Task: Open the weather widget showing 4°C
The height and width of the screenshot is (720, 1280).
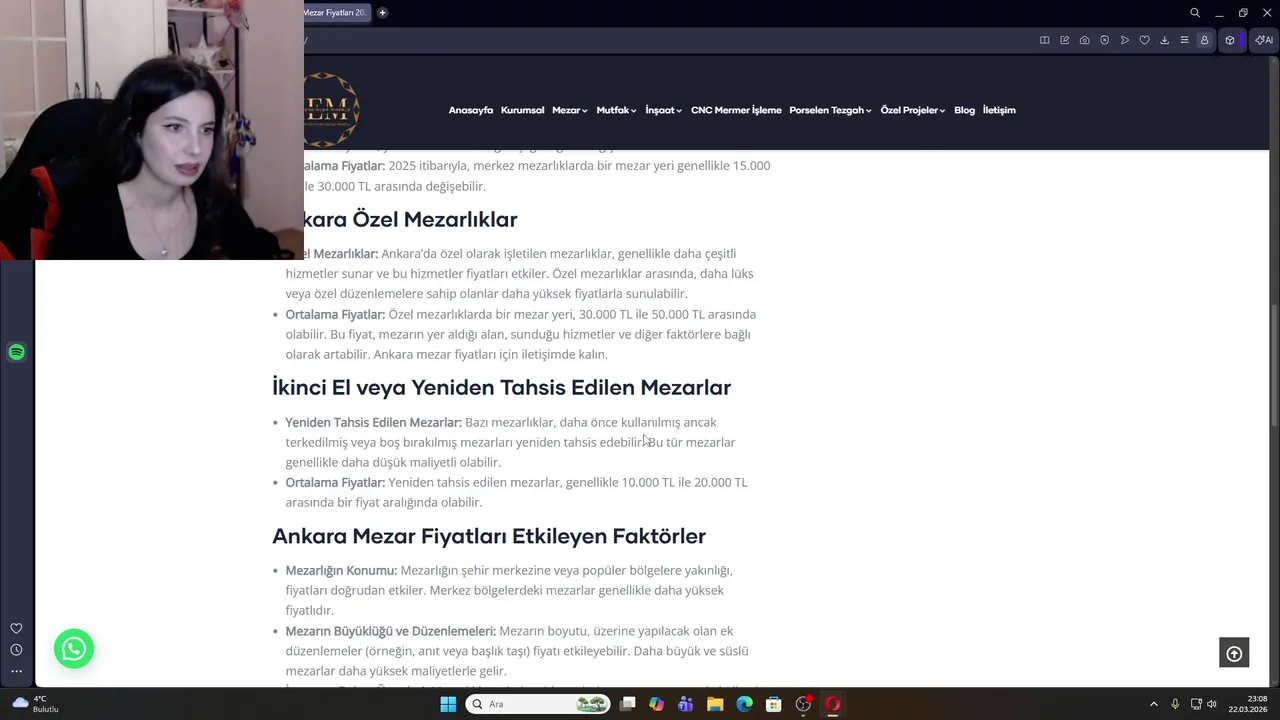Action: (x=35, y=704)
